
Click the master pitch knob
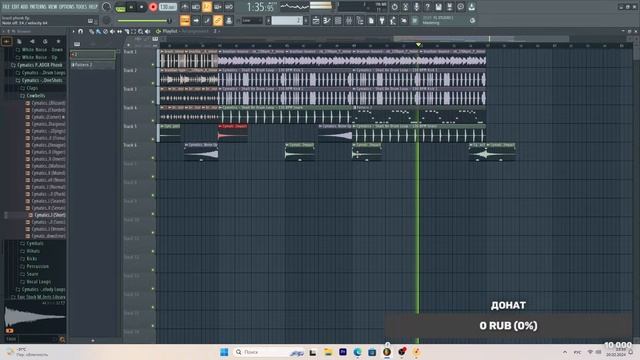[107, 20]
